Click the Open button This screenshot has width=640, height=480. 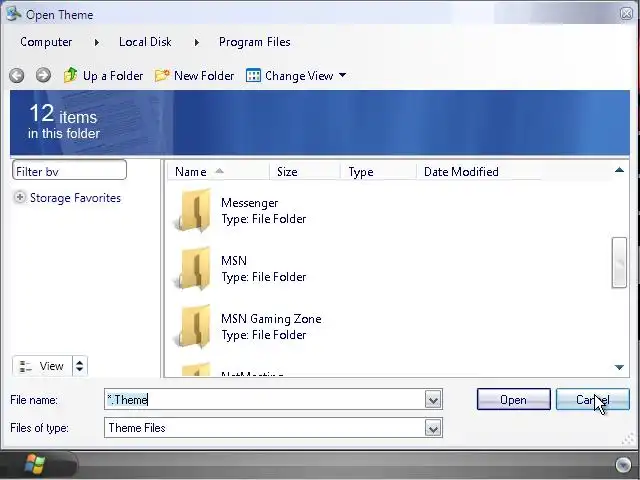513,400
